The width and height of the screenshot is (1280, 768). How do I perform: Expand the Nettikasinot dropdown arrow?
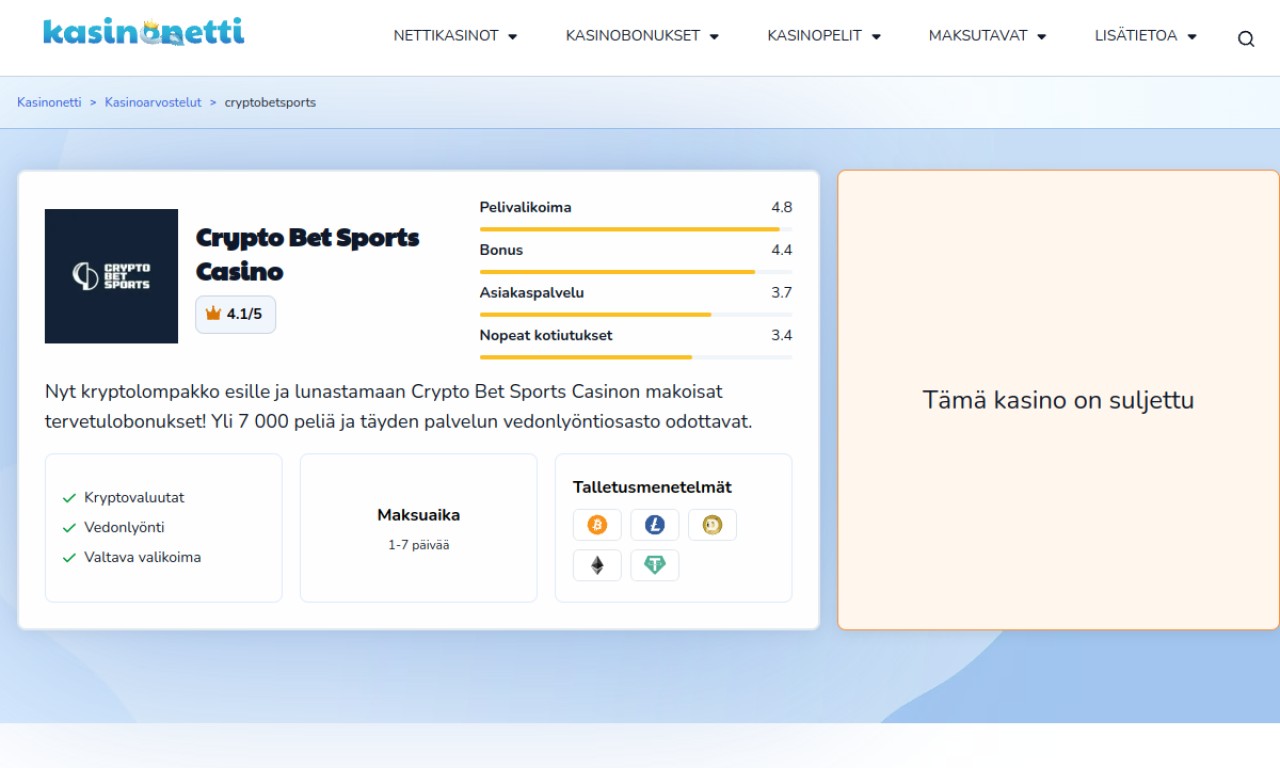(513, 37)
